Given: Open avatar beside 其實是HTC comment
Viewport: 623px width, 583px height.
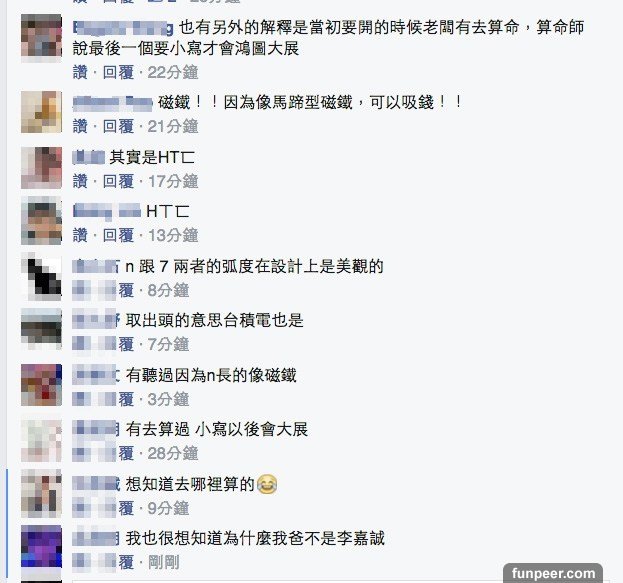Looking at the screenshot, I should pos(41,168).
